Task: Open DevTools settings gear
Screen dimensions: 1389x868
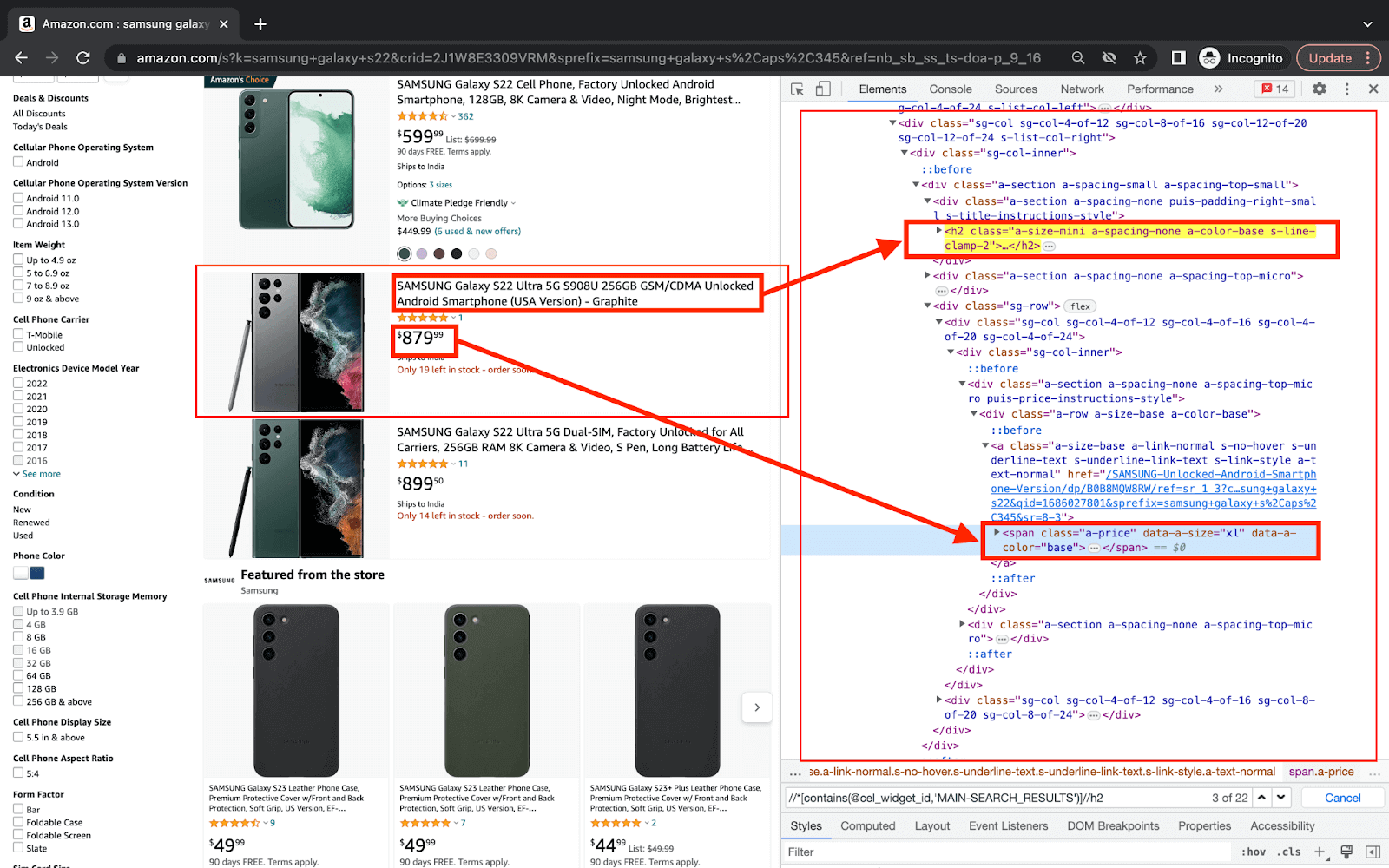Action: pos(1320,89)
